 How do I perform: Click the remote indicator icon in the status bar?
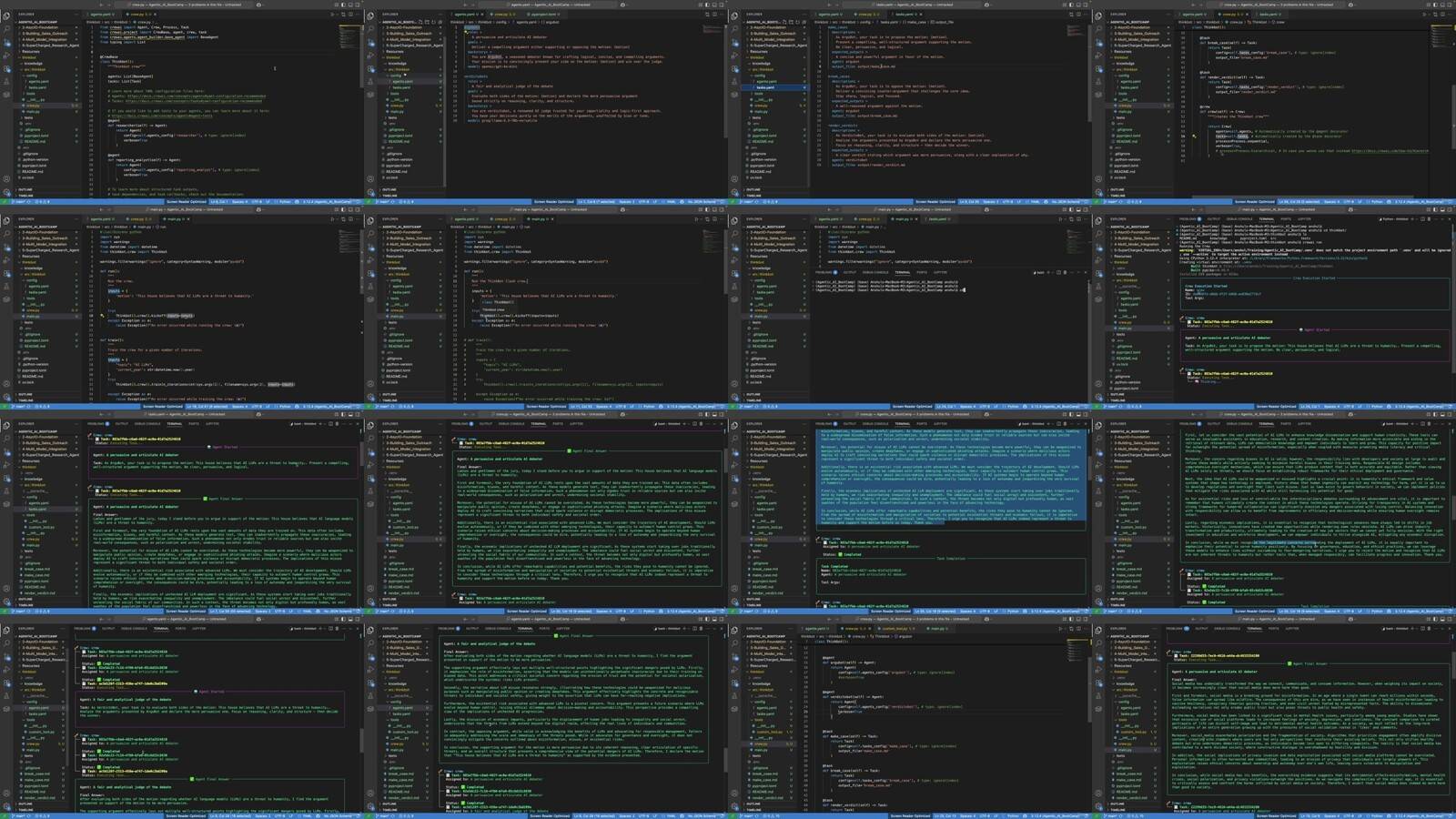tap(5, 202)
